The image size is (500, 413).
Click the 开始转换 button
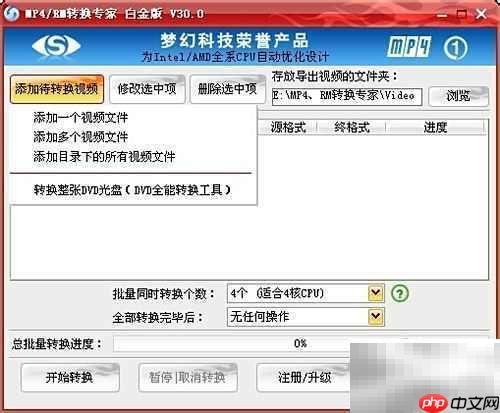point(70,377)
